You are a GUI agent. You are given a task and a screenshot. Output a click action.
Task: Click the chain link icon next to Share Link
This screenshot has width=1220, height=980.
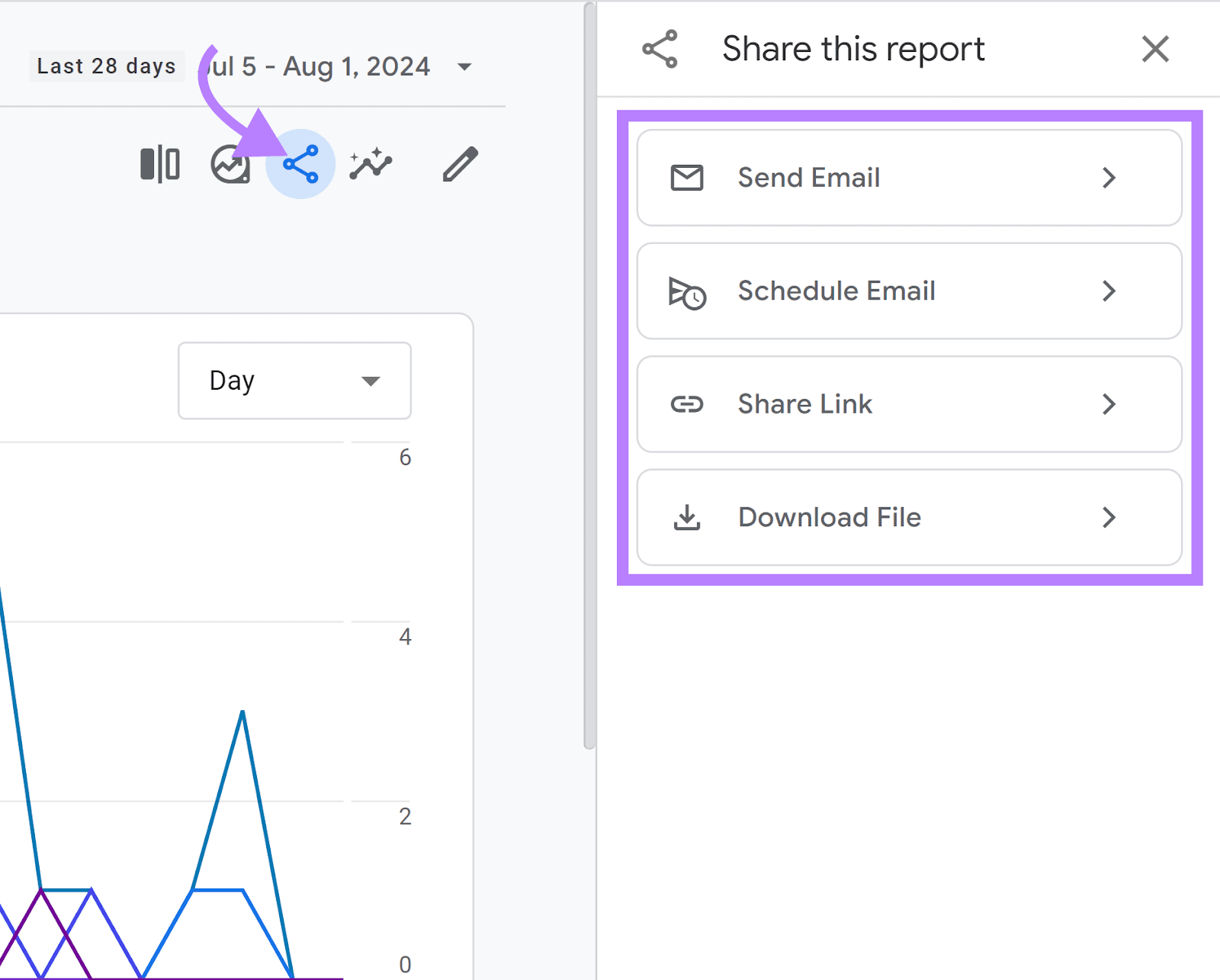click(687, 404)
